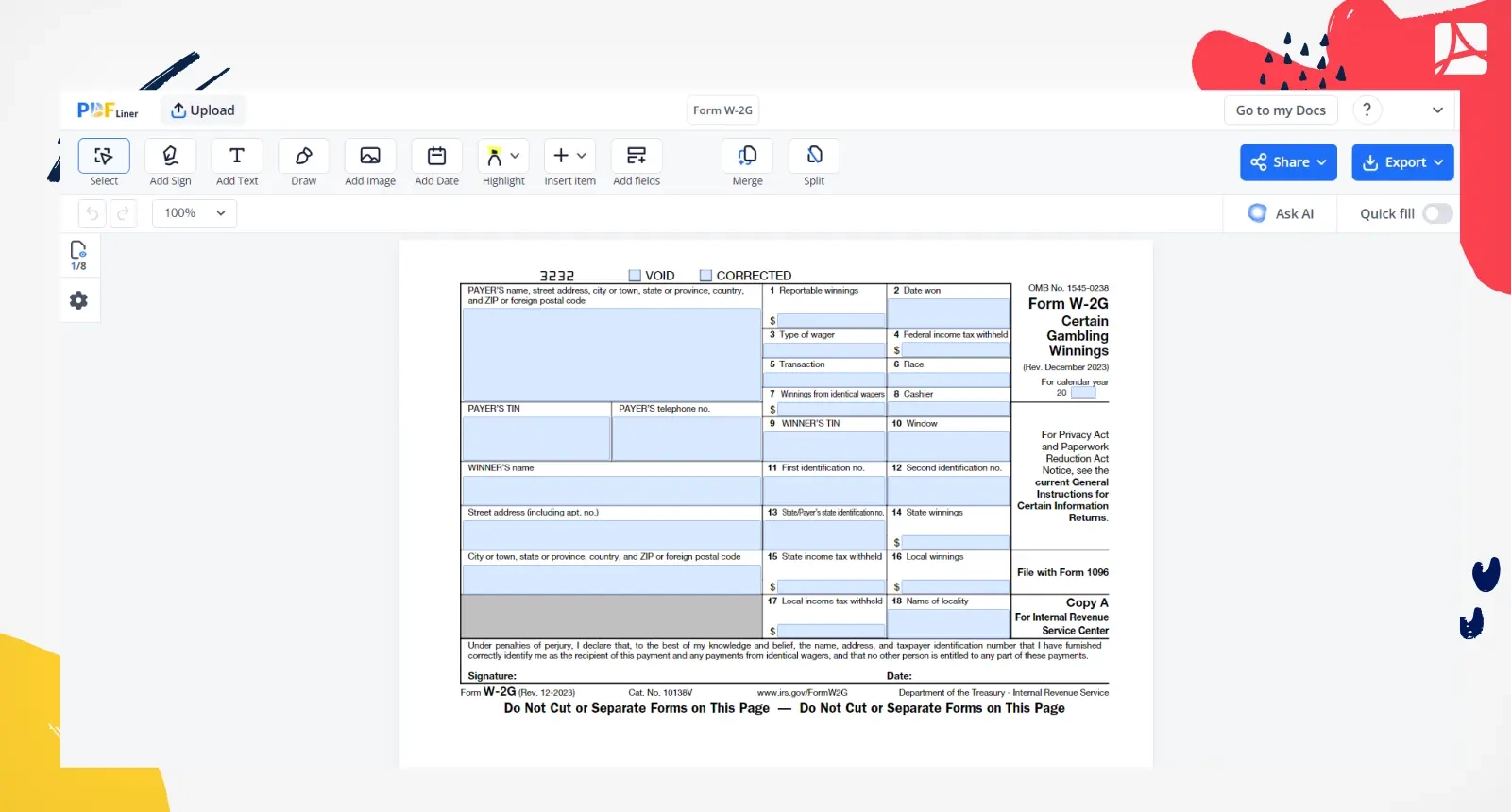The height and width of the screenshot is (812, 1511).
Task: Click the State/Payer's state identification no. field
Action: tap(824, 534)
